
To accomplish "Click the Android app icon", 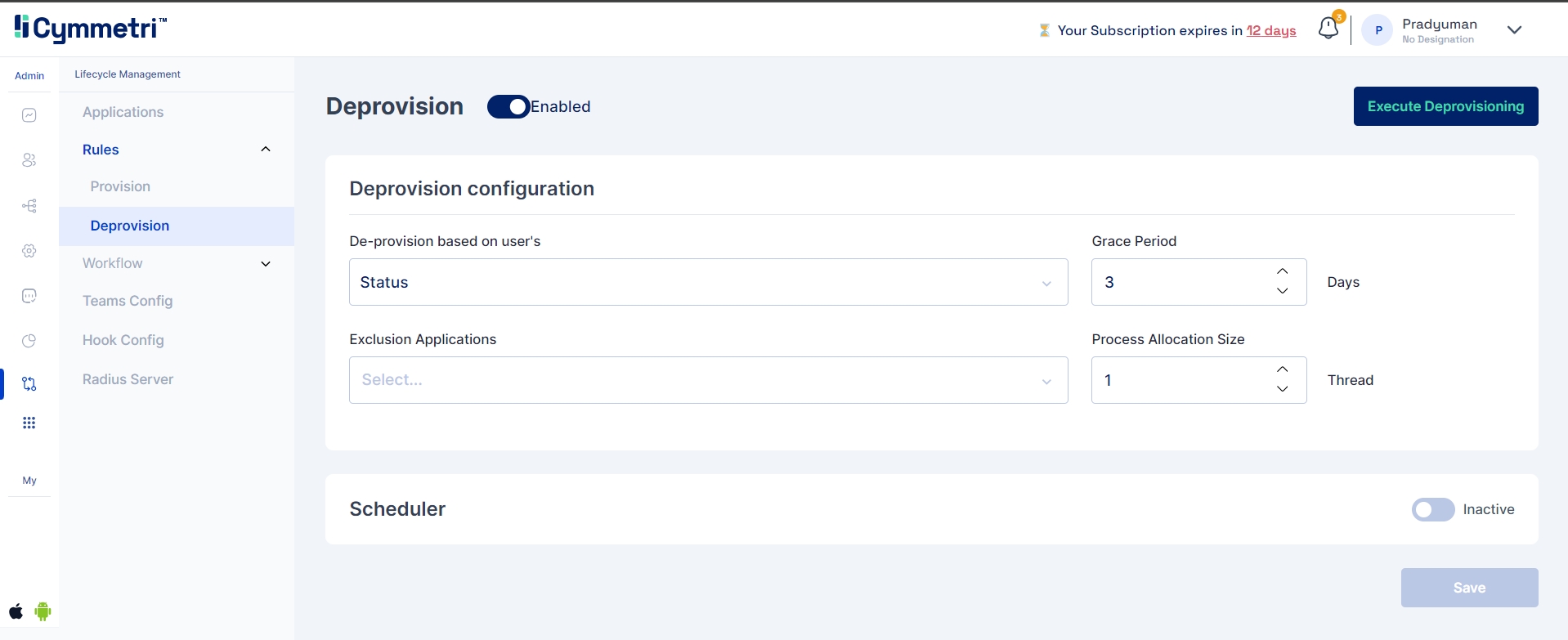I will [x=43, y=611].
